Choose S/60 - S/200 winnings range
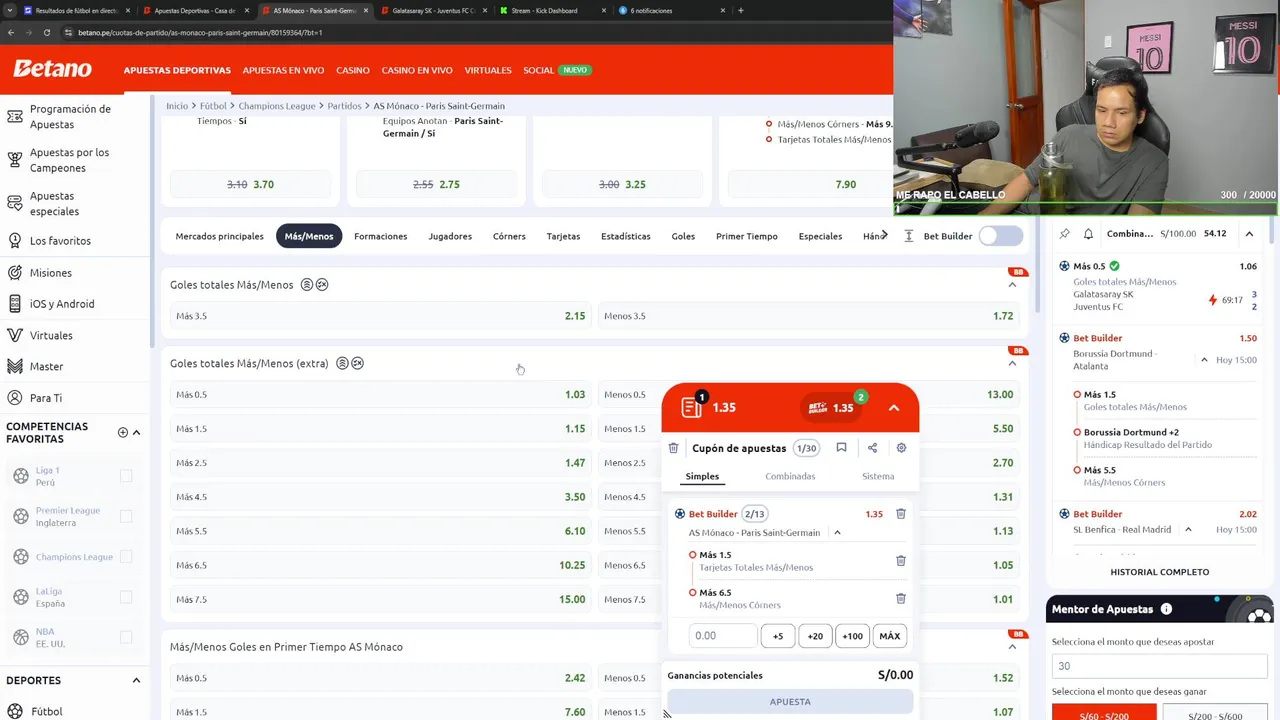The image size is (1280, 720). pyautogui.click(x=1104, y=714)
